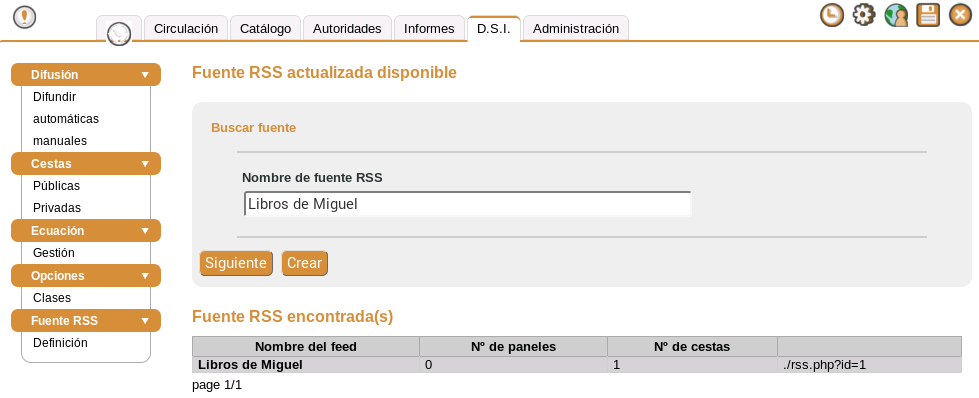Focus the Nombre de fuente RSS field
Viewport: 979px width, 398px height.
468,204
